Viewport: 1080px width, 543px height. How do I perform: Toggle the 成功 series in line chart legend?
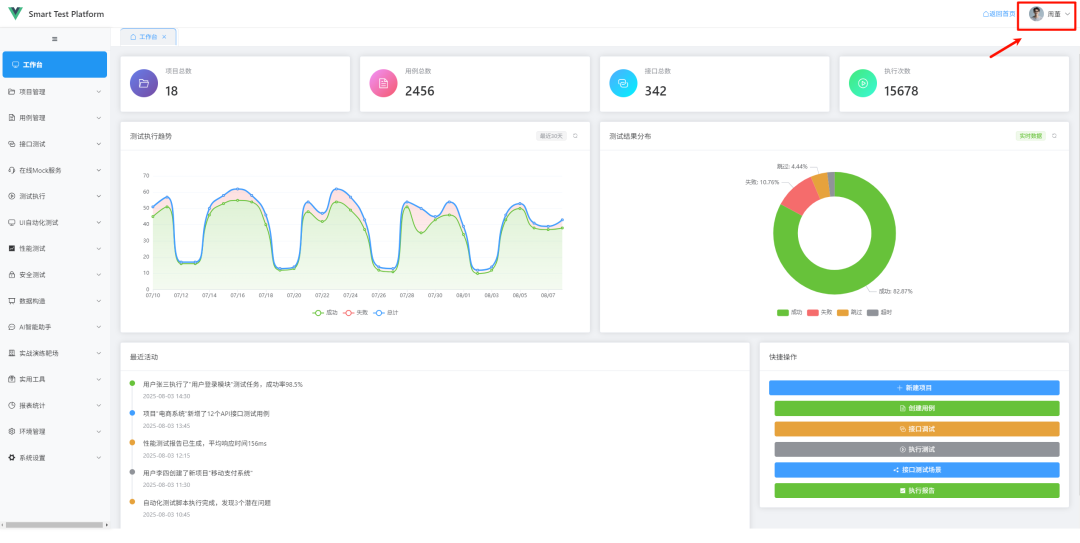click(x=325, y=313)
